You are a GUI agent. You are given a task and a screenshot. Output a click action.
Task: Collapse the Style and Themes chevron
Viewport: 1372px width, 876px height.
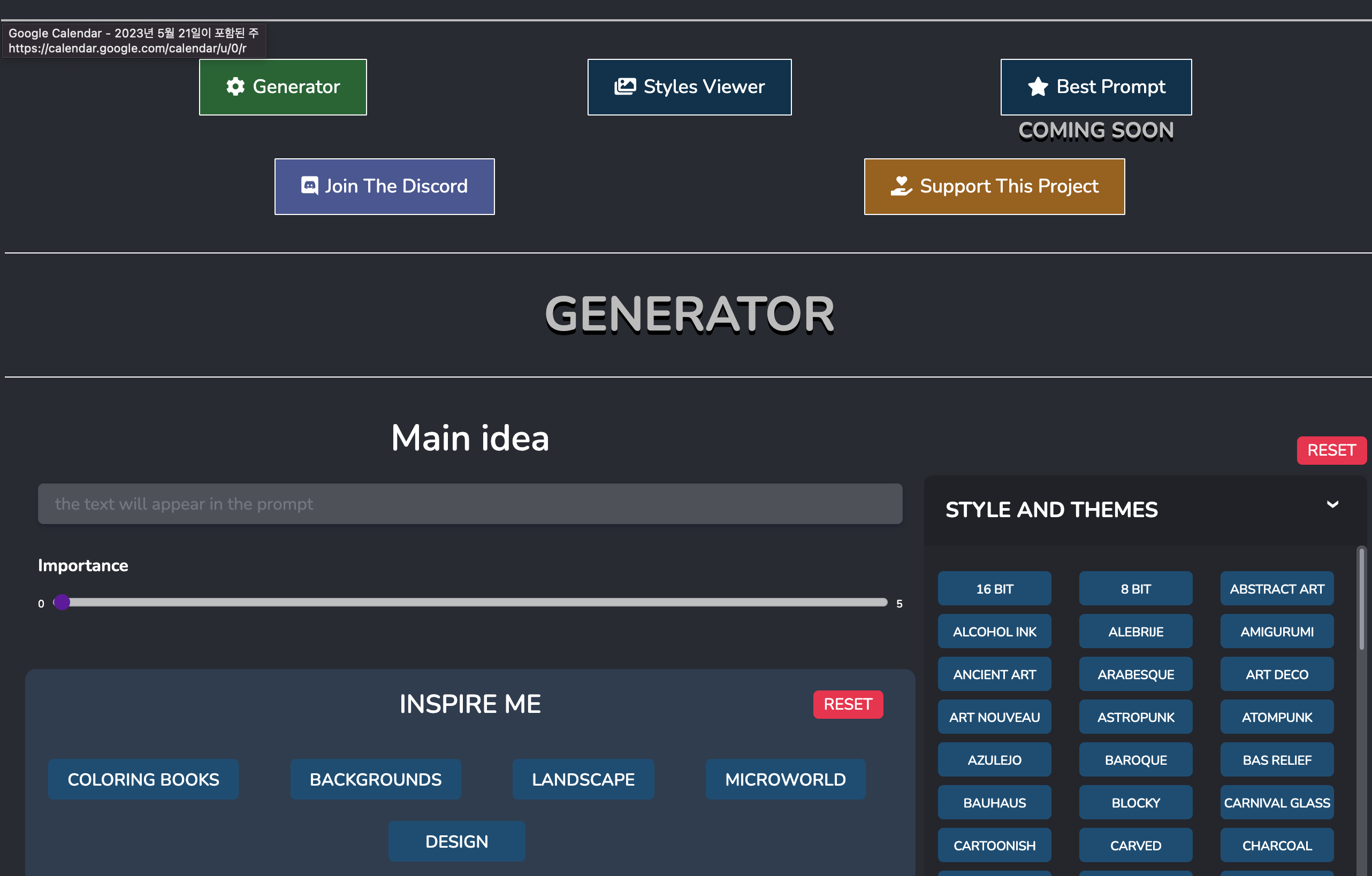coord(1332,505)
